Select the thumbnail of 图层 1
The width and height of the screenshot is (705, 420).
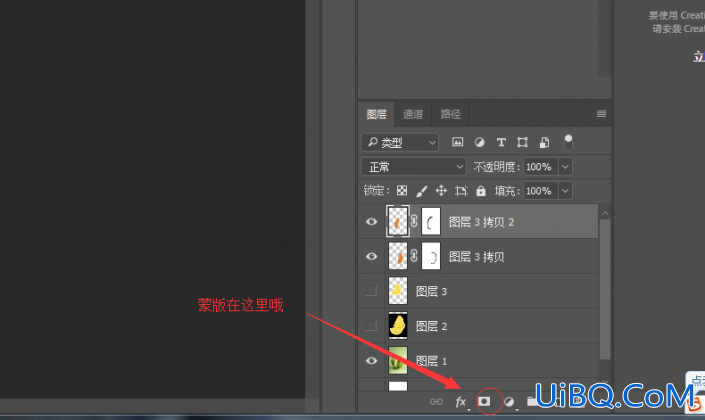[x=398, y=360]
